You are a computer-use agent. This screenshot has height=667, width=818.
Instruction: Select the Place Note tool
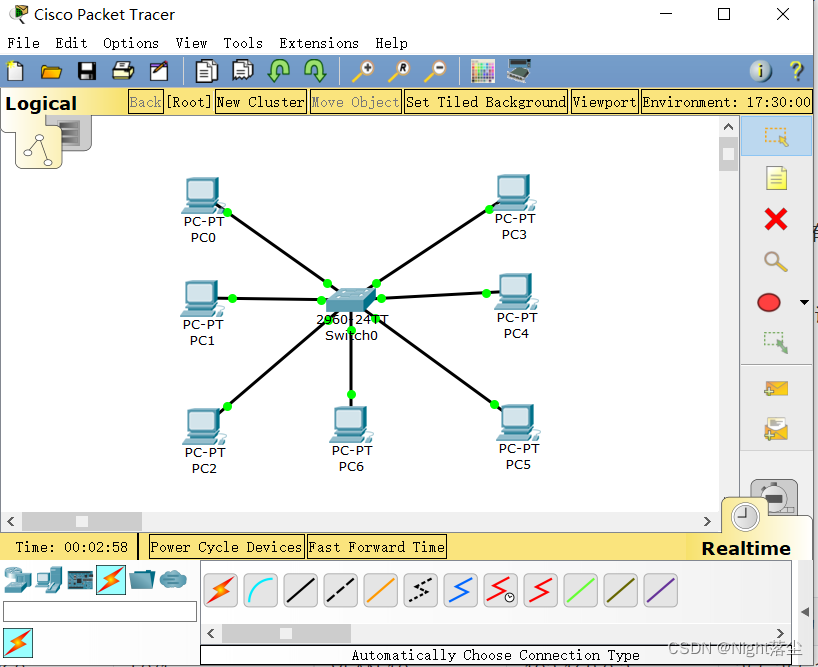(x=776, y=178)
